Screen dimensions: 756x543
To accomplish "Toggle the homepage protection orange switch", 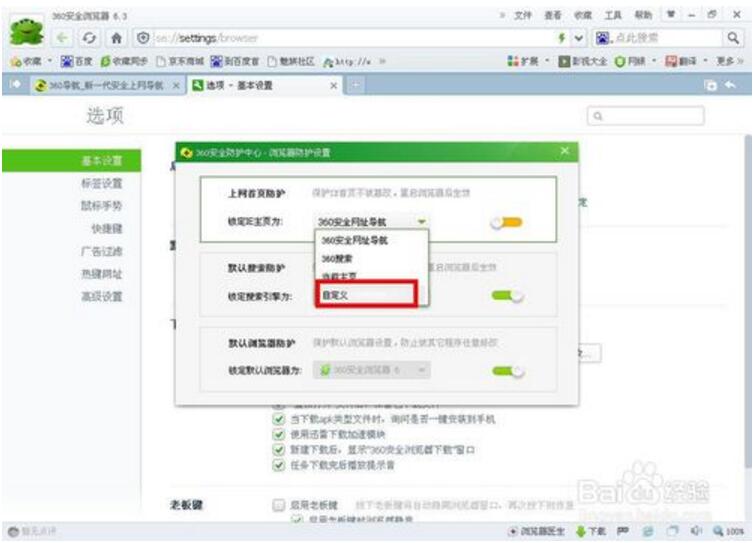I will pyautogui.click(x=507, y=222).
